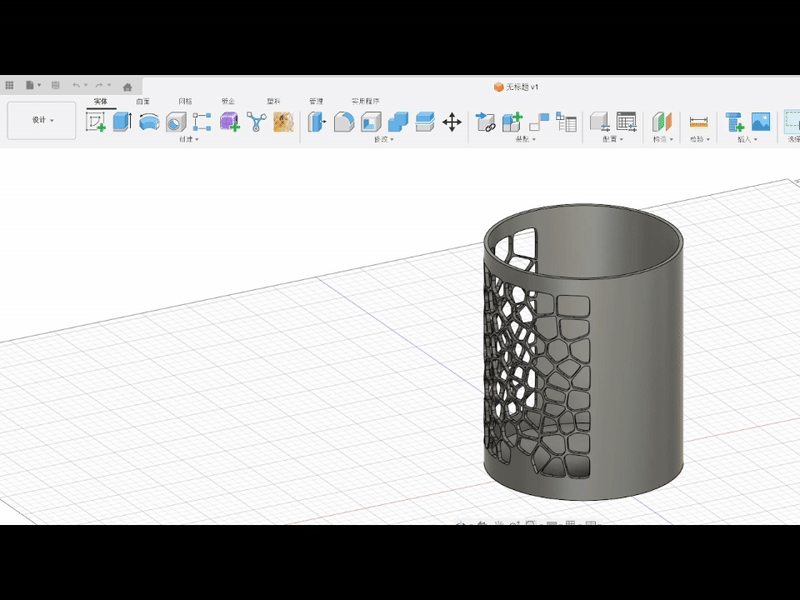Expand the 构造 panel dropdown
800x600 pixels.
click(x=663, y=139)
